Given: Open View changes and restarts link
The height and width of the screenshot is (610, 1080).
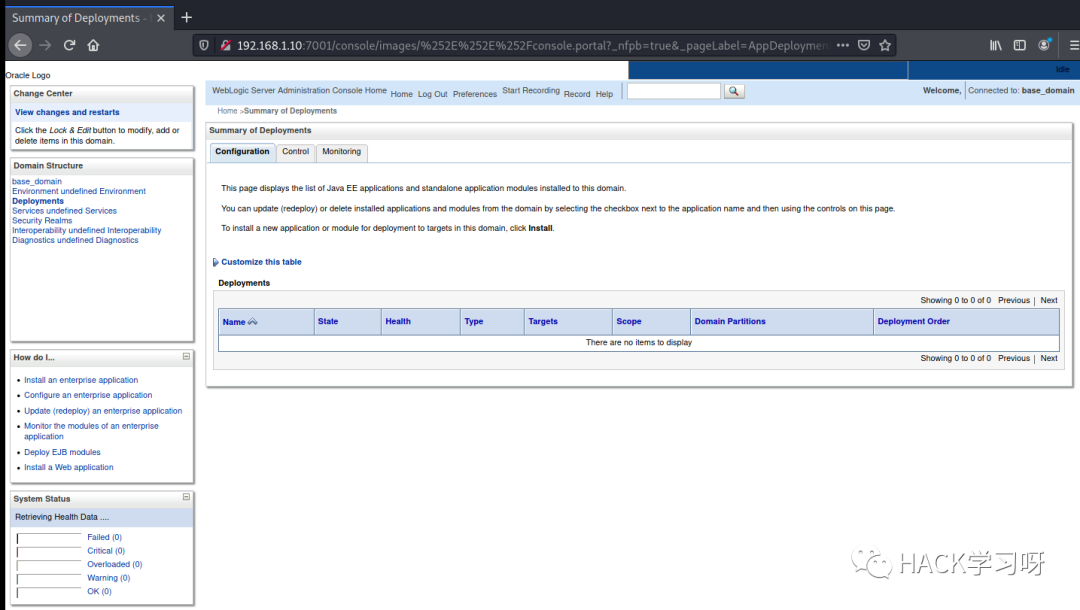Looking at the screenshot, I should point(68,112).
